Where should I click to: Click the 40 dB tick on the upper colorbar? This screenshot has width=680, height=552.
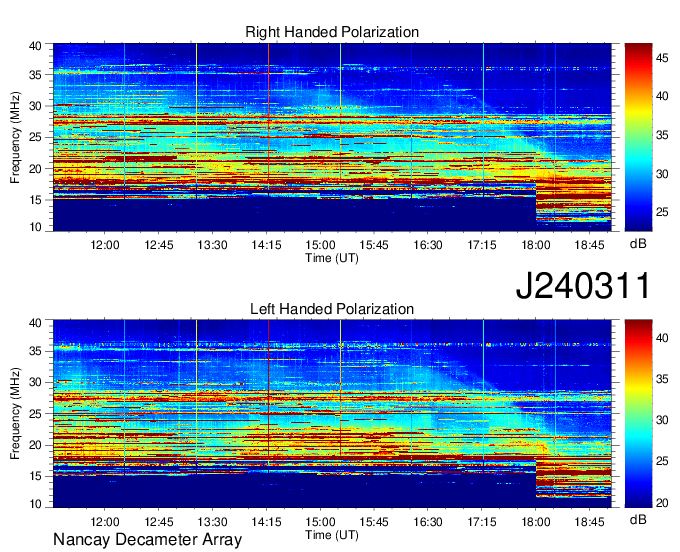click(x=662, y=96)
